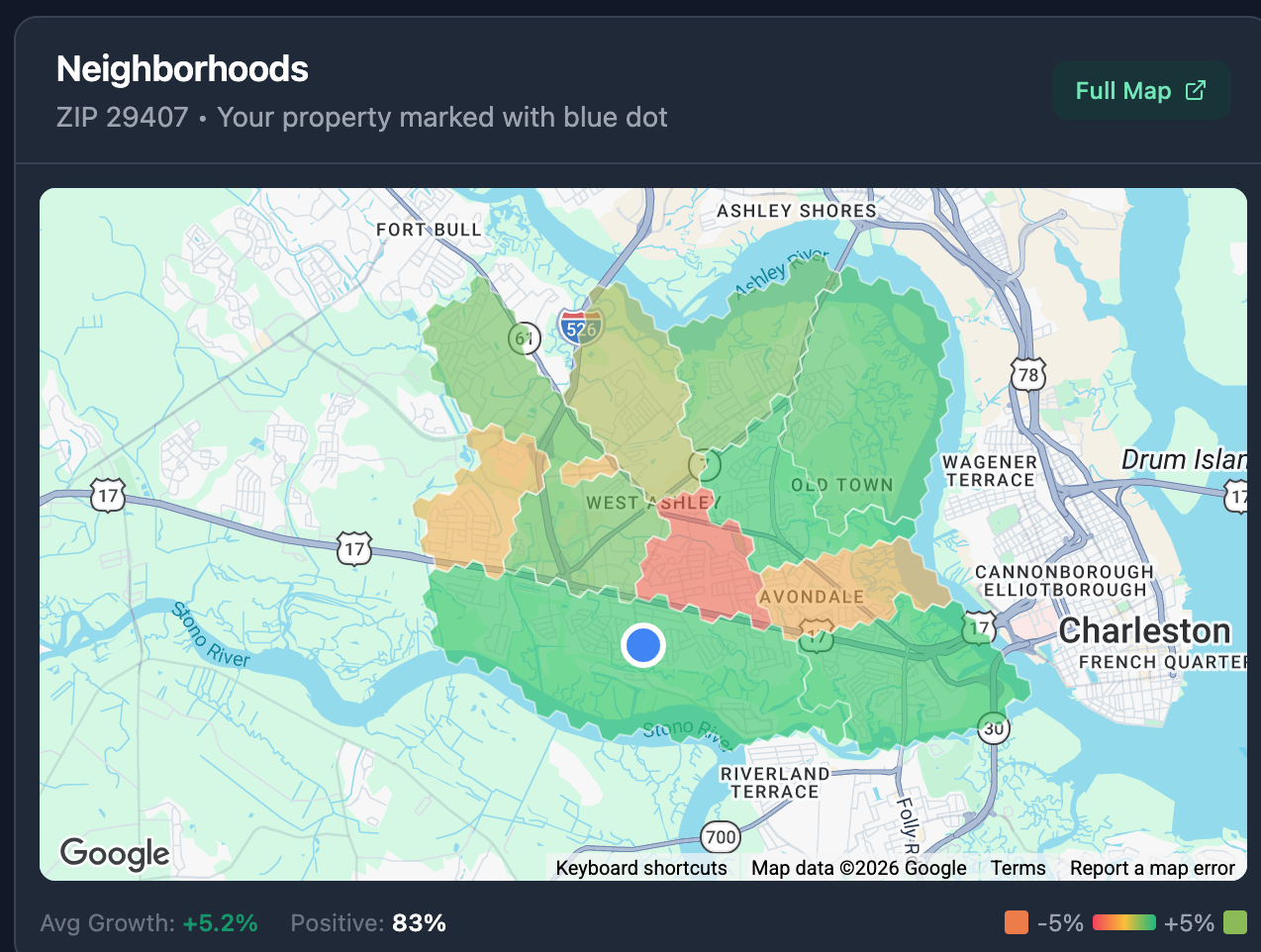
Task: Open the Full Map button
Action: [x=1141, y=91]
